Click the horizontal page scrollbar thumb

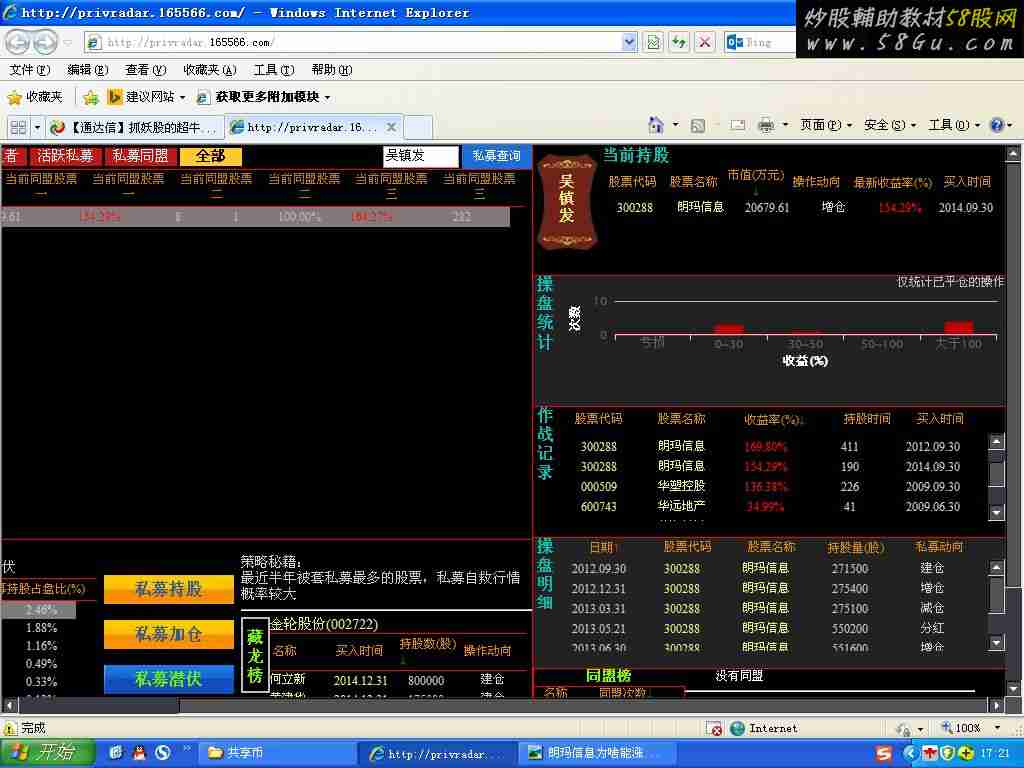(99, 705)
